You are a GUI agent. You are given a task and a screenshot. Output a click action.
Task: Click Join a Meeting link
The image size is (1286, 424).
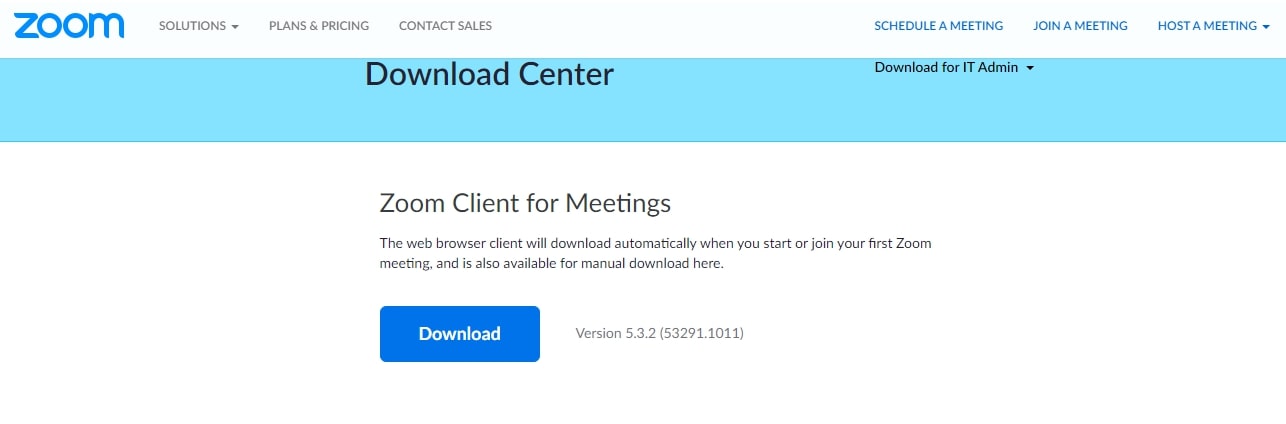pyautogui.click(x=1080, y=26)
